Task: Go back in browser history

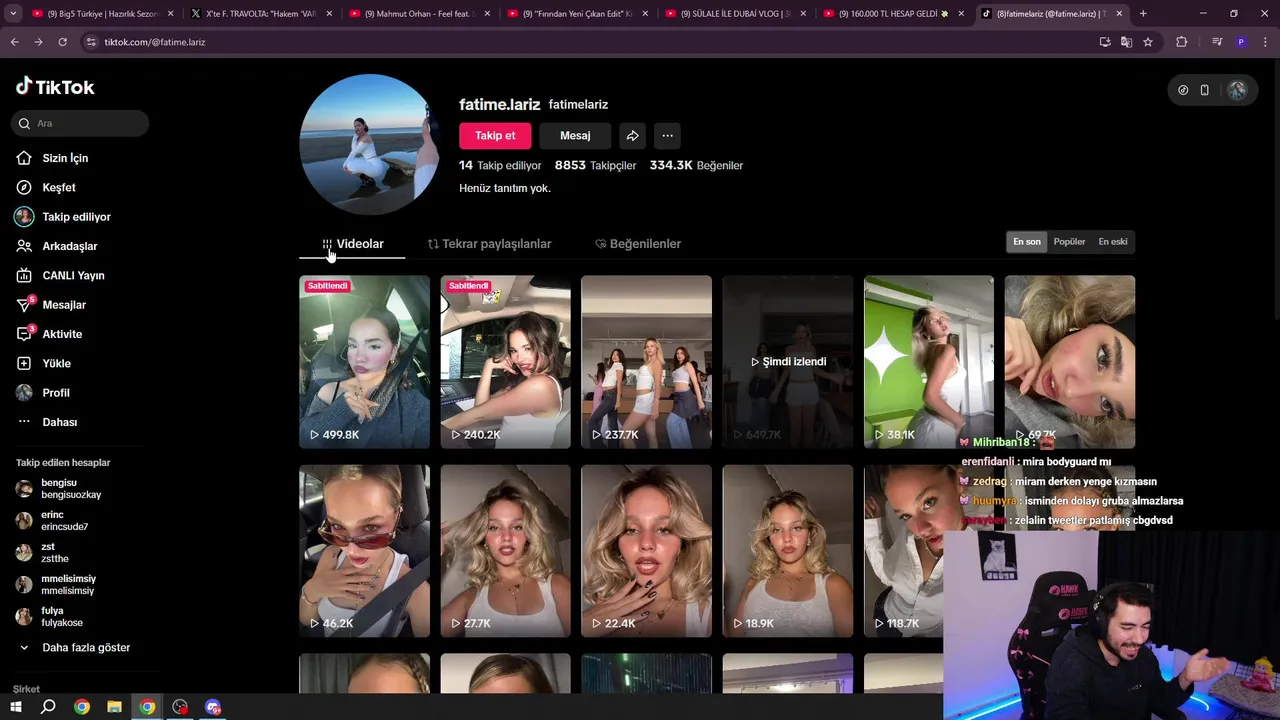Action: pyautogui.click(x=14, y=42)
